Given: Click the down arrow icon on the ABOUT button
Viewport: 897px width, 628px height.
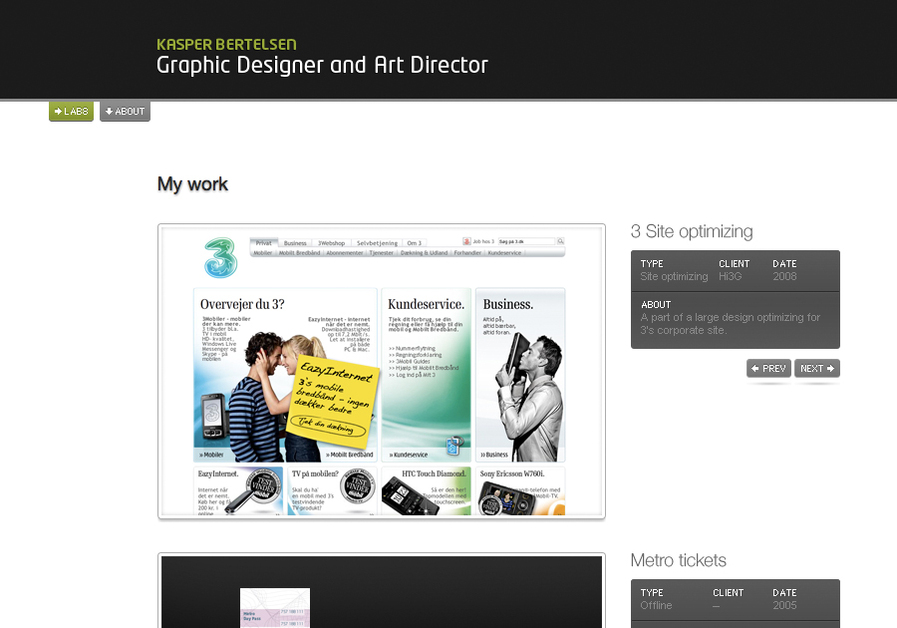Looking at the screenshot, I should [107, 111].
